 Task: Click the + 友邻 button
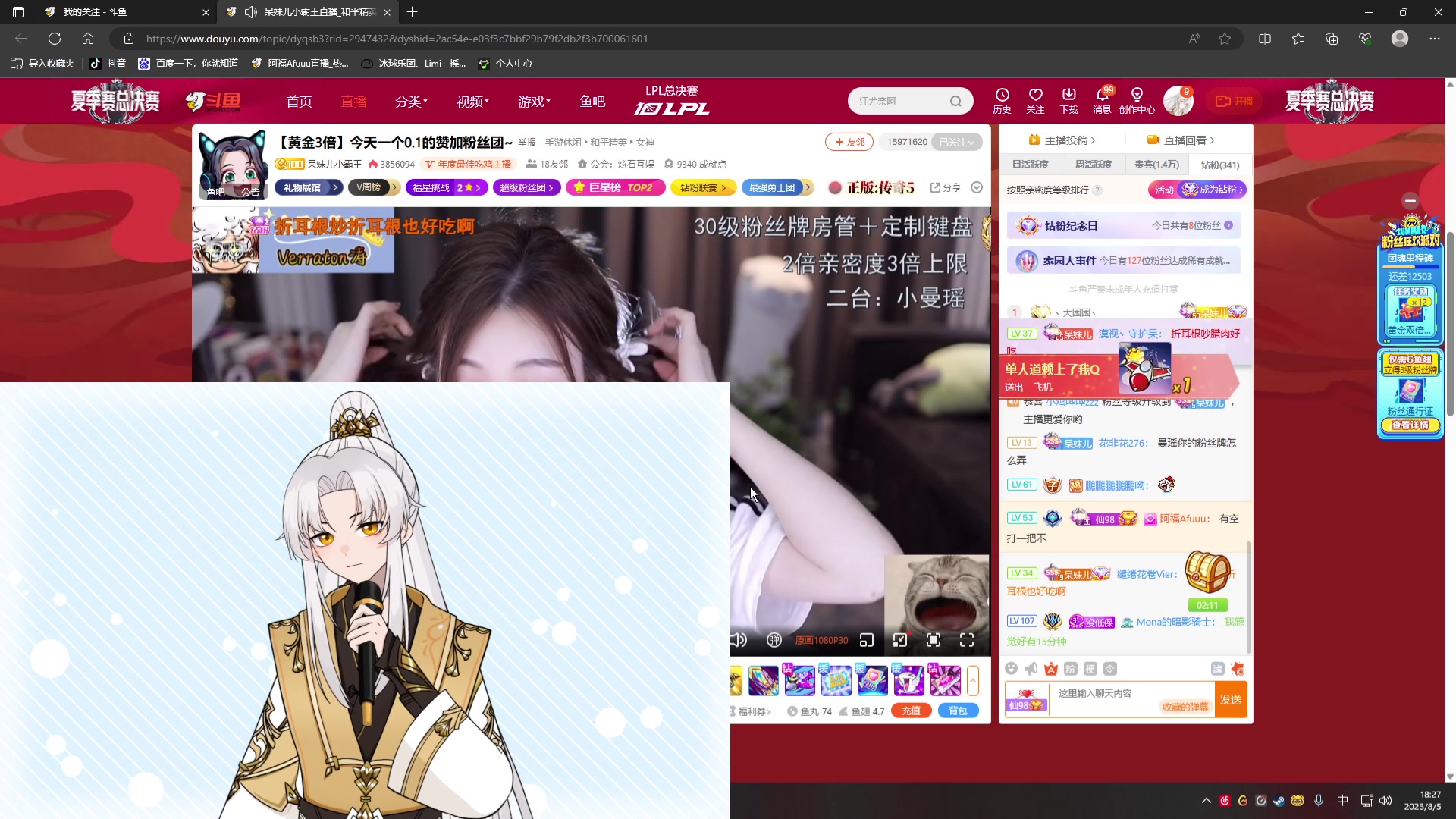pyautogui.click(x=849, y=142)
